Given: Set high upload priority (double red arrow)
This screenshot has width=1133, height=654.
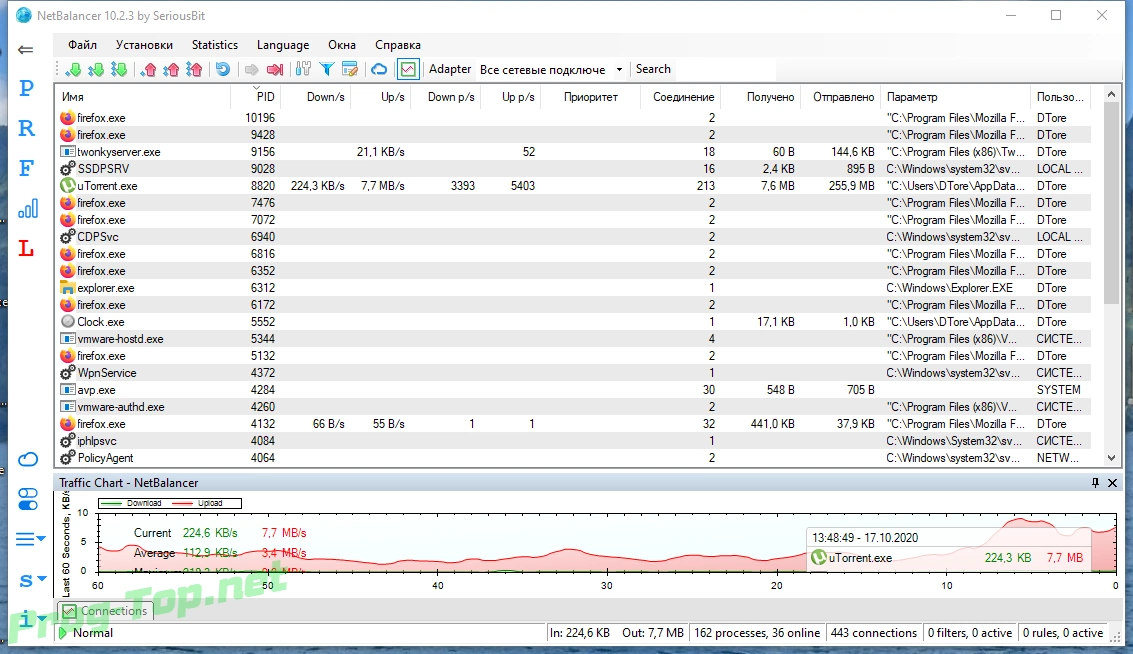Looking at the screenshot, I should pyautogui.click(x=194, y=69).
